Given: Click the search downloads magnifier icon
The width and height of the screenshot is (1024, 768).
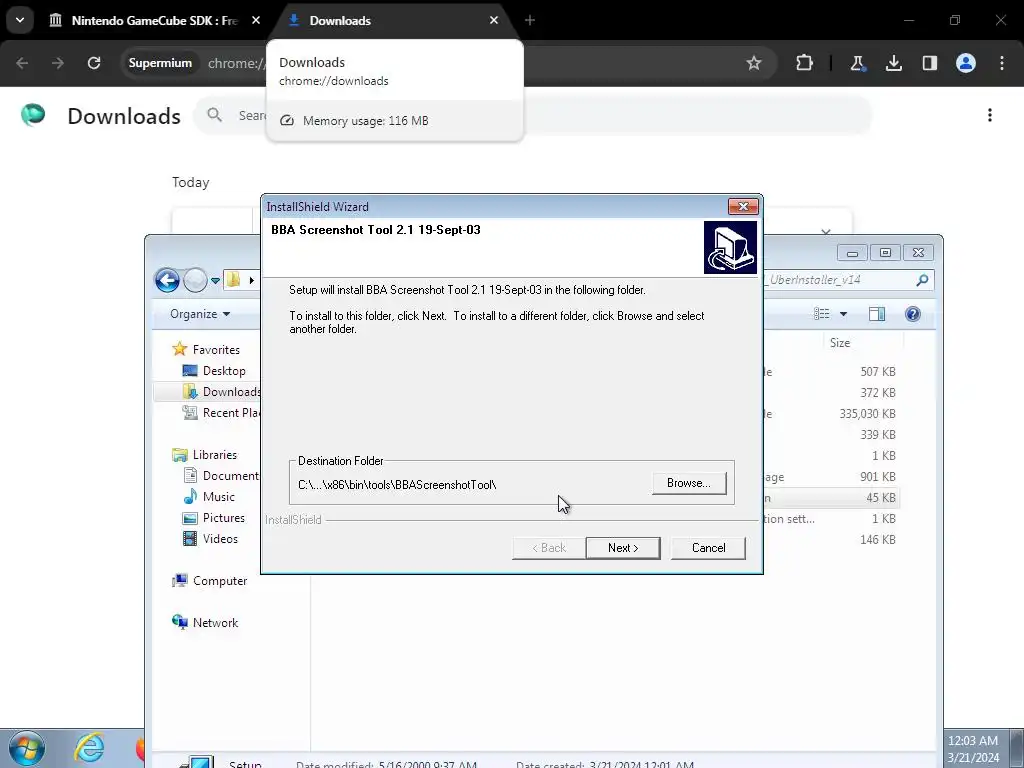Looking at the screenshot, I should coord(214,115).
